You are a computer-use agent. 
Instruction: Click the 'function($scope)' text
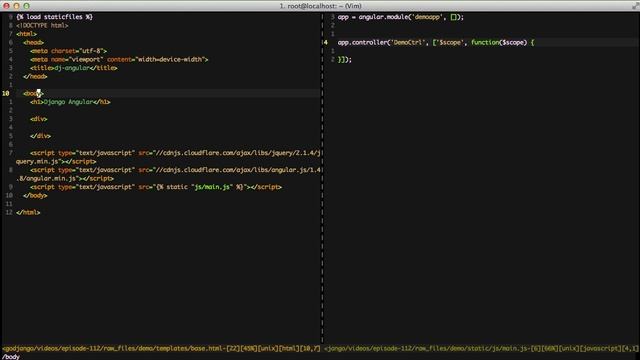click(499, 42)
